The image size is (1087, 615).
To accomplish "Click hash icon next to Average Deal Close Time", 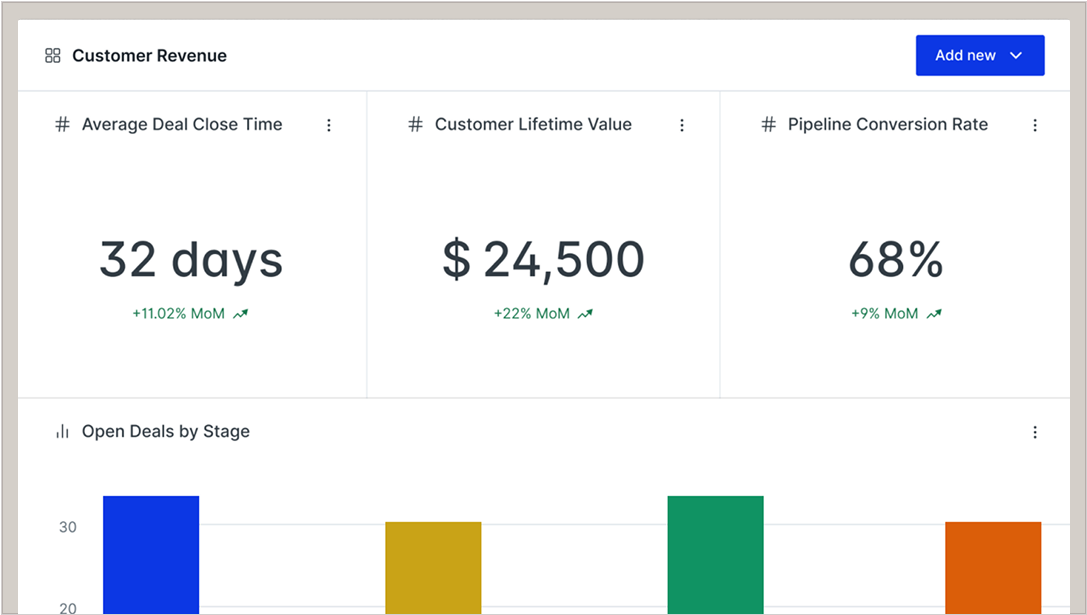I will pos(62,125).
